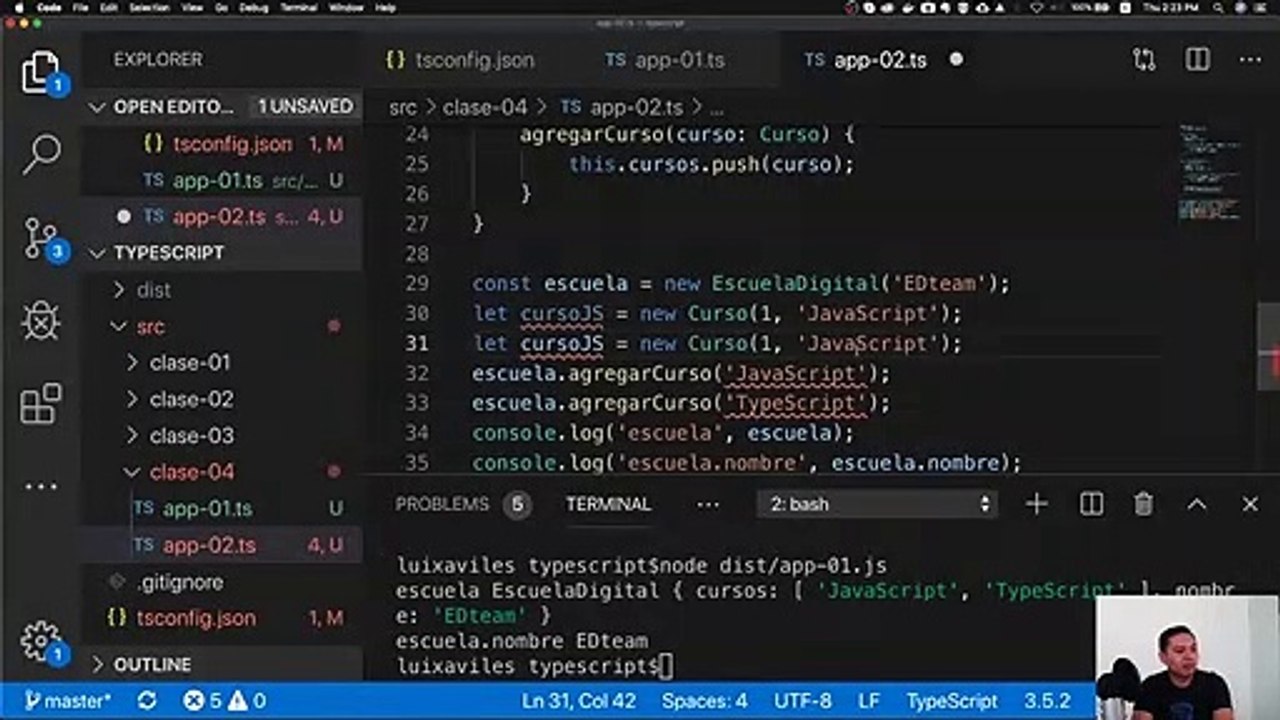Open the Manage gear icon
This screenshot has height=720, width=1280.
pos(40,640)
